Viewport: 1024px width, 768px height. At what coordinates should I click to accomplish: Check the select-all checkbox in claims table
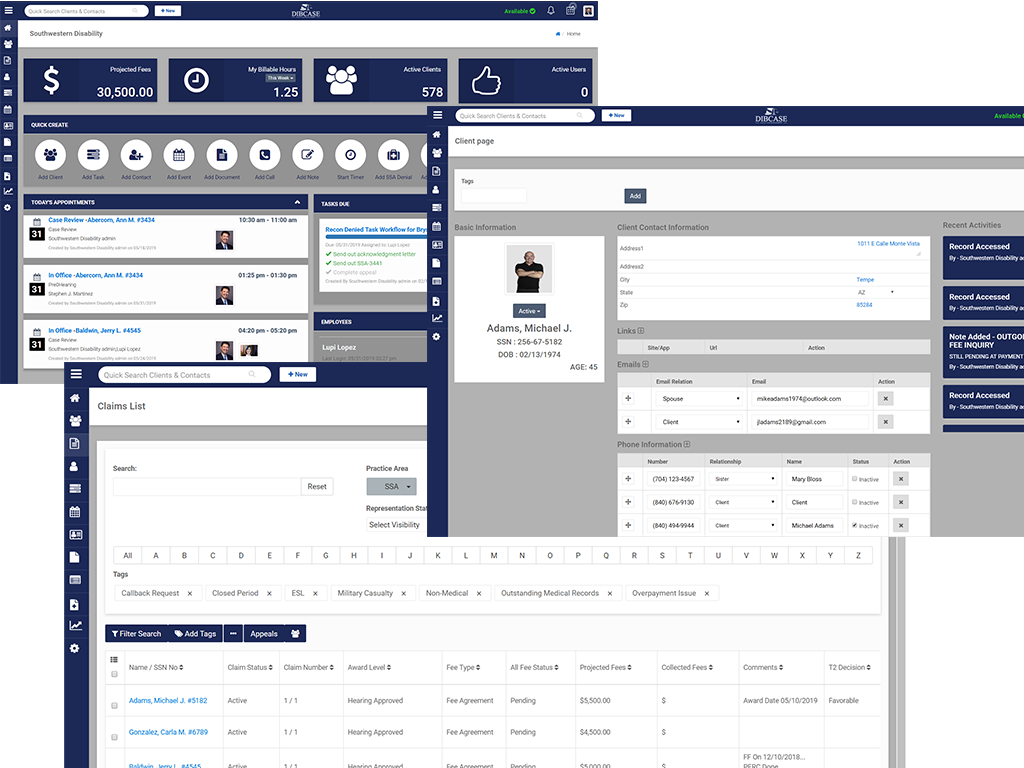coord(114,674)
